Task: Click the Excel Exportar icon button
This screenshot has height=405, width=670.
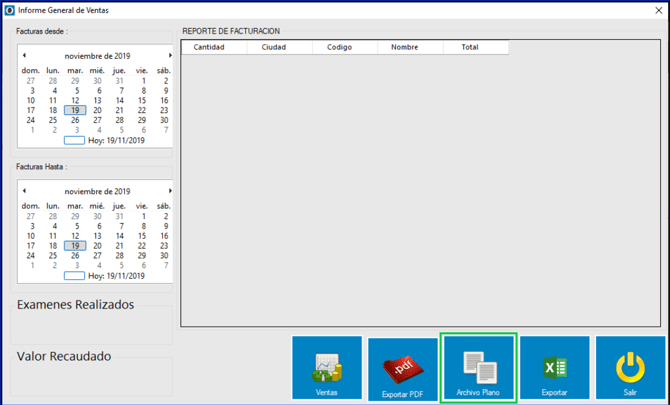Action: pyautogui.click(x=554, y=368)
